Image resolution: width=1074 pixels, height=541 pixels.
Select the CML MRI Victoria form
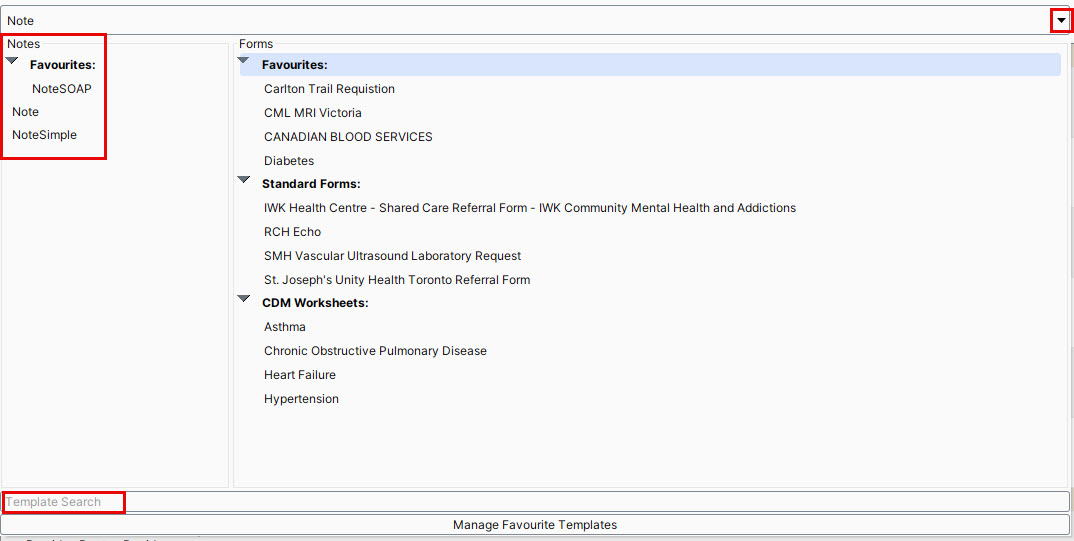coord(312,113)
